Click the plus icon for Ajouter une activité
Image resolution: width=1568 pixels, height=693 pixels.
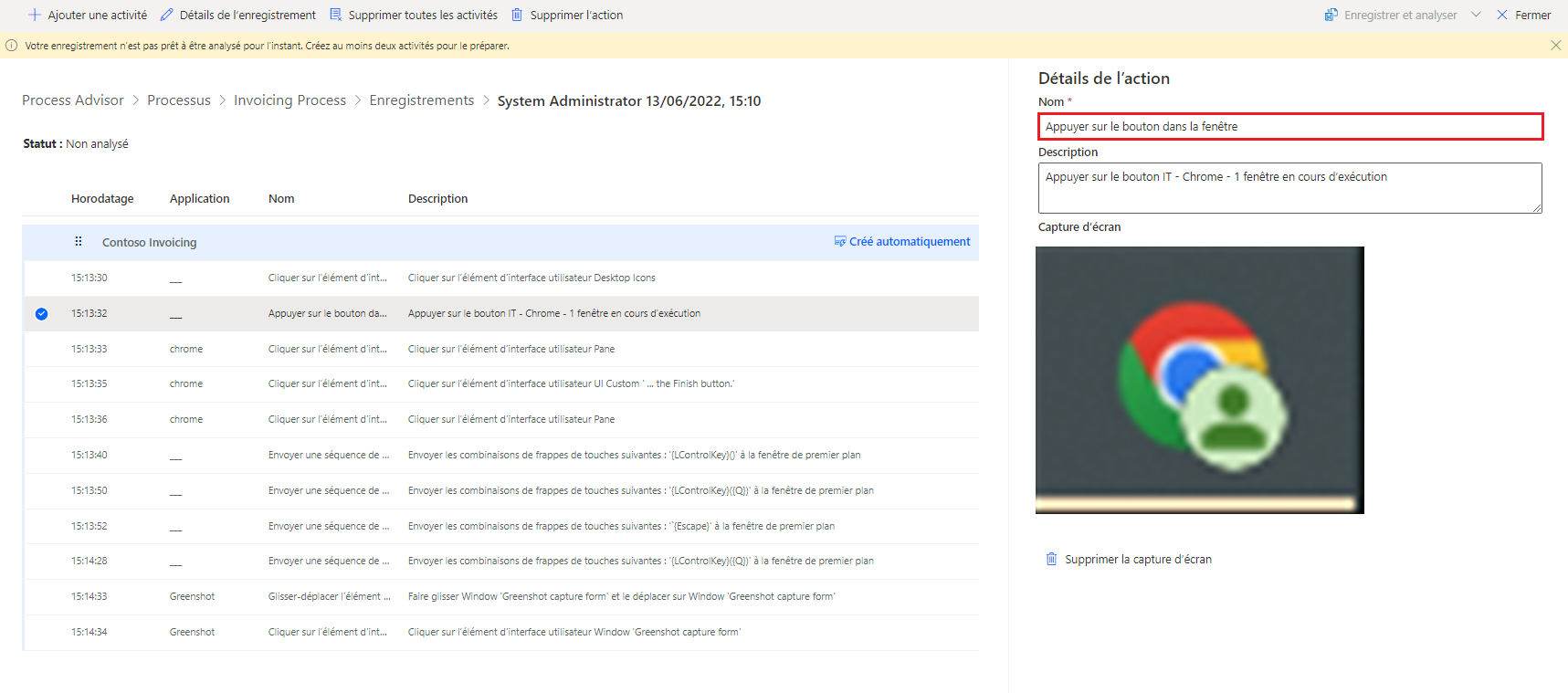[35, 16]
